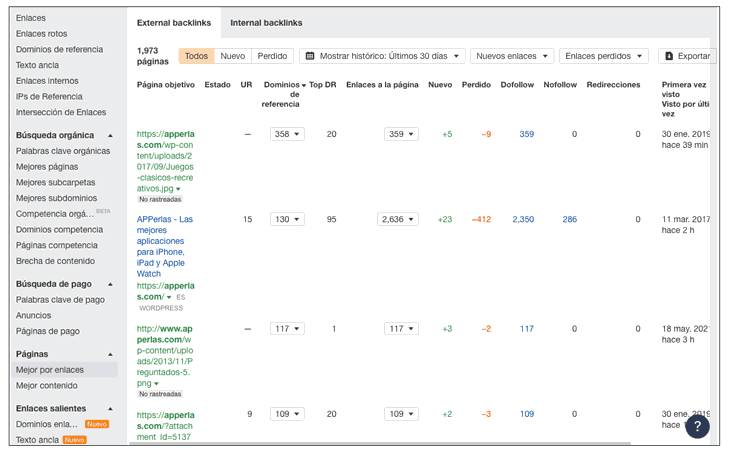Open the calendar icon history filter
Image resolution: width=730 pixels, height=454 pixels.
pos(309,57)
